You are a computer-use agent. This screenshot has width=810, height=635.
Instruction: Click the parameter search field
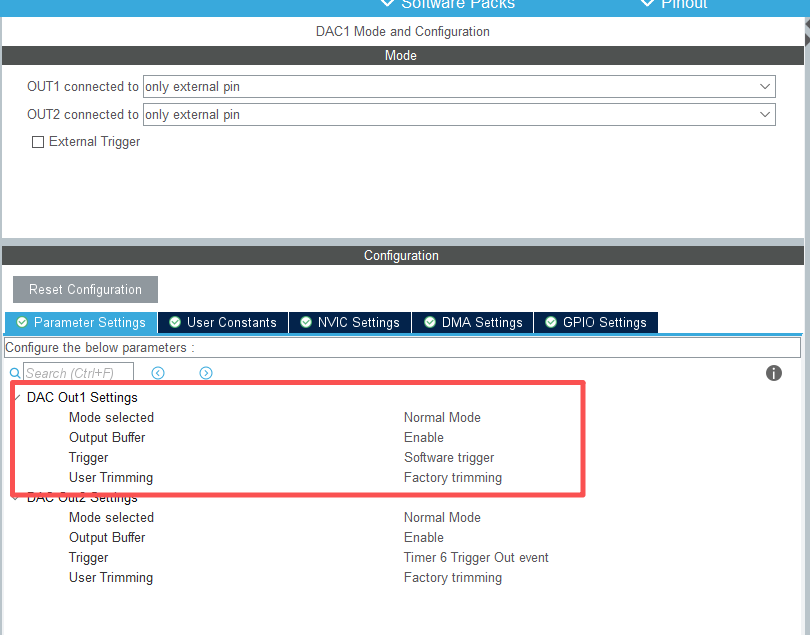coord(78,373)
